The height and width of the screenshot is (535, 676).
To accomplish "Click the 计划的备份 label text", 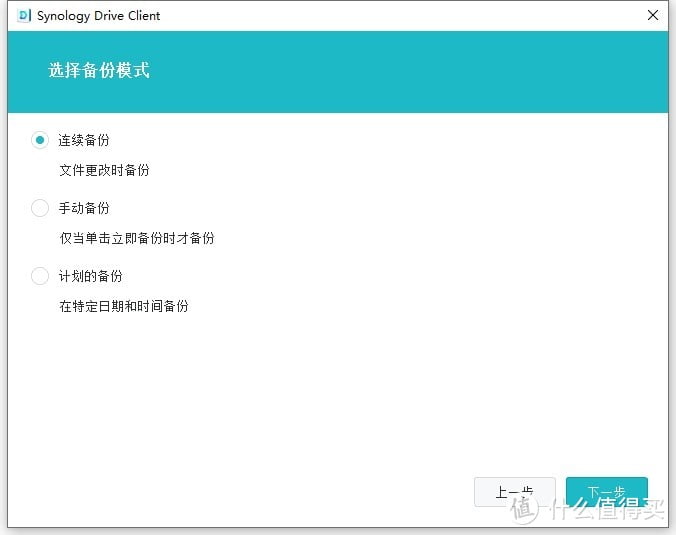I will (x=90, y=276).
